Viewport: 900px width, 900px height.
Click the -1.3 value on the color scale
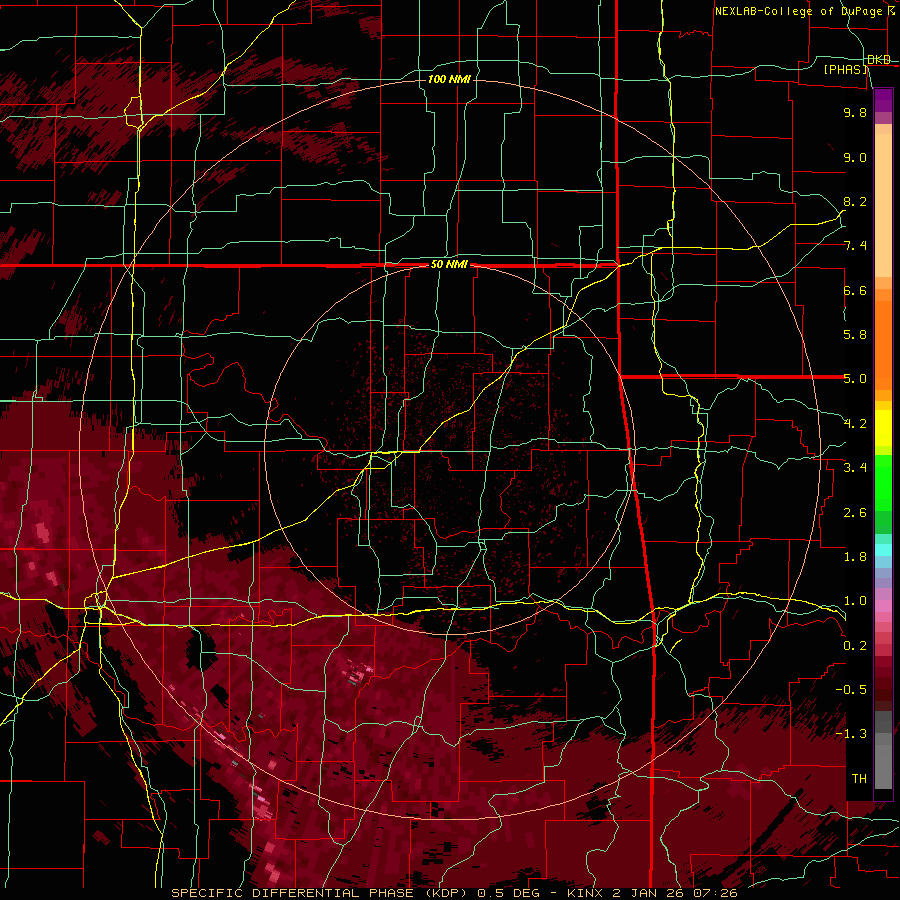click(851, 734)
